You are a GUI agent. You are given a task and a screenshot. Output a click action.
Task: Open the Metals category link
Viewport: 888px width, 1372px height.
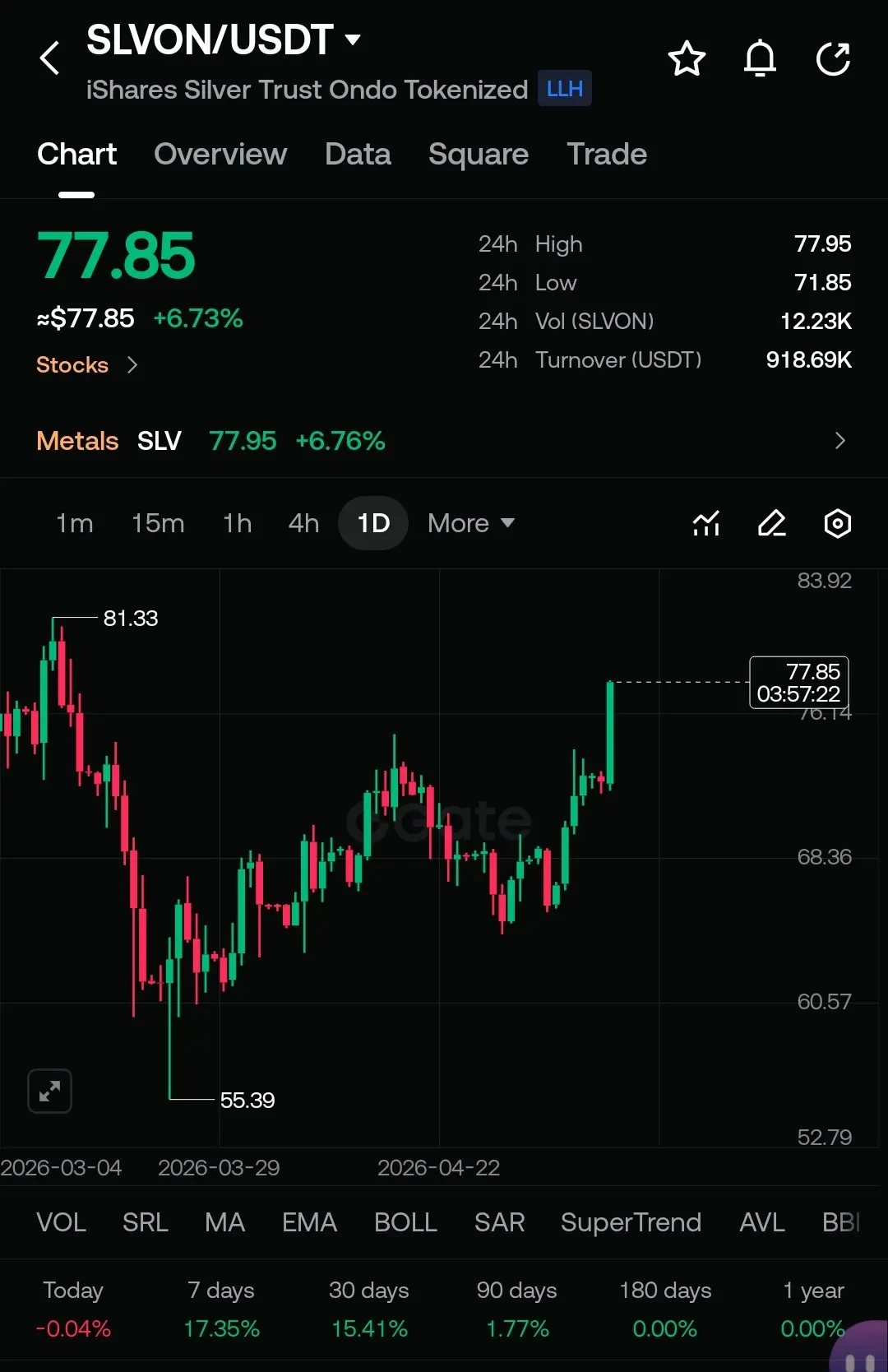click(77, 441)
